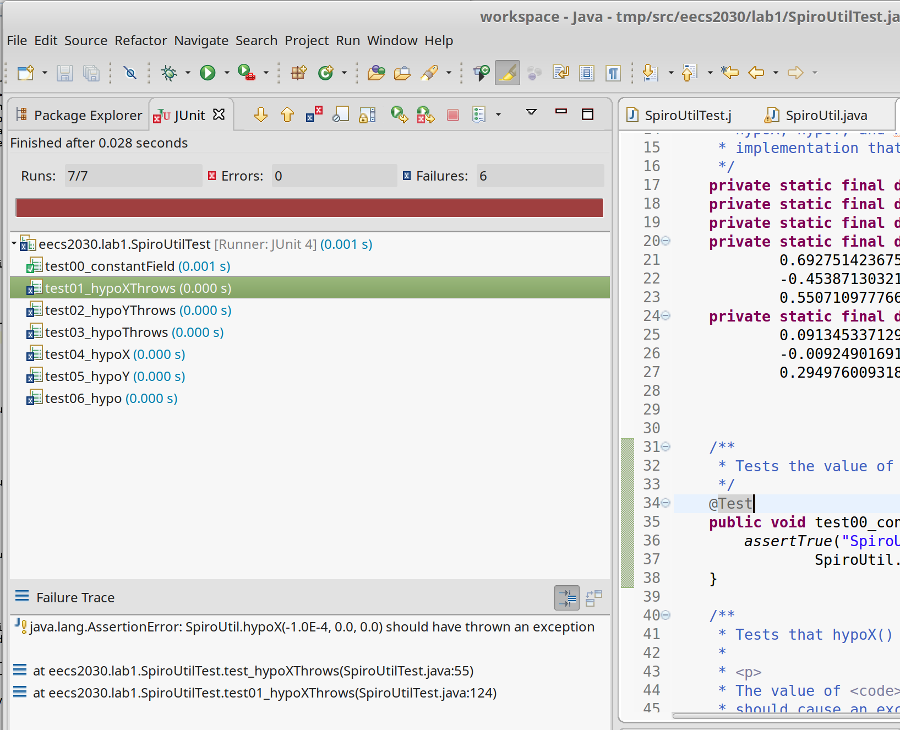Viewport: 900px width, 730px height.
Task: Open the Project menu
Action: pos(307,41)
